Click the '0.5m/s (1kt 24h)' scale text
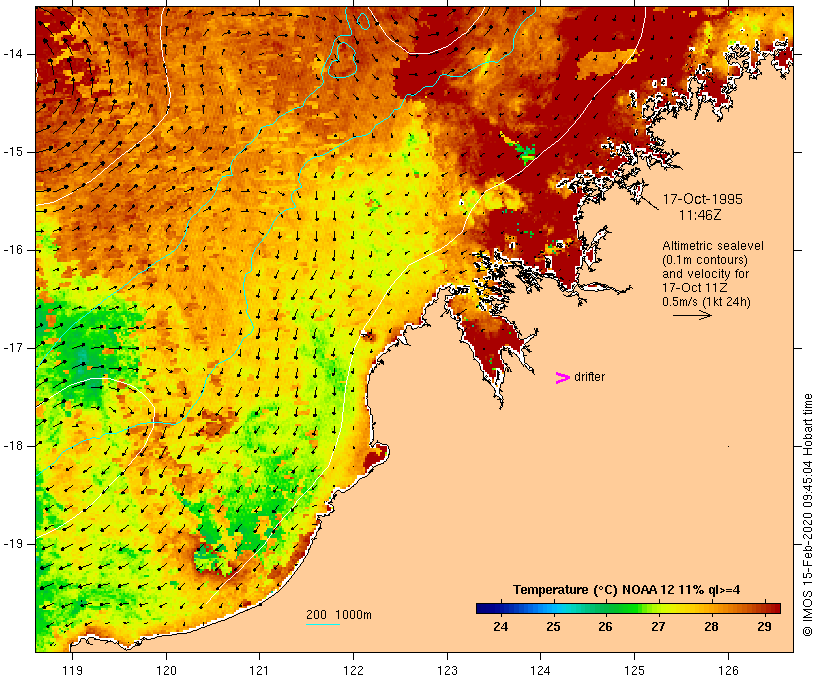Viewport: 820px width, 680px height. 707,301
